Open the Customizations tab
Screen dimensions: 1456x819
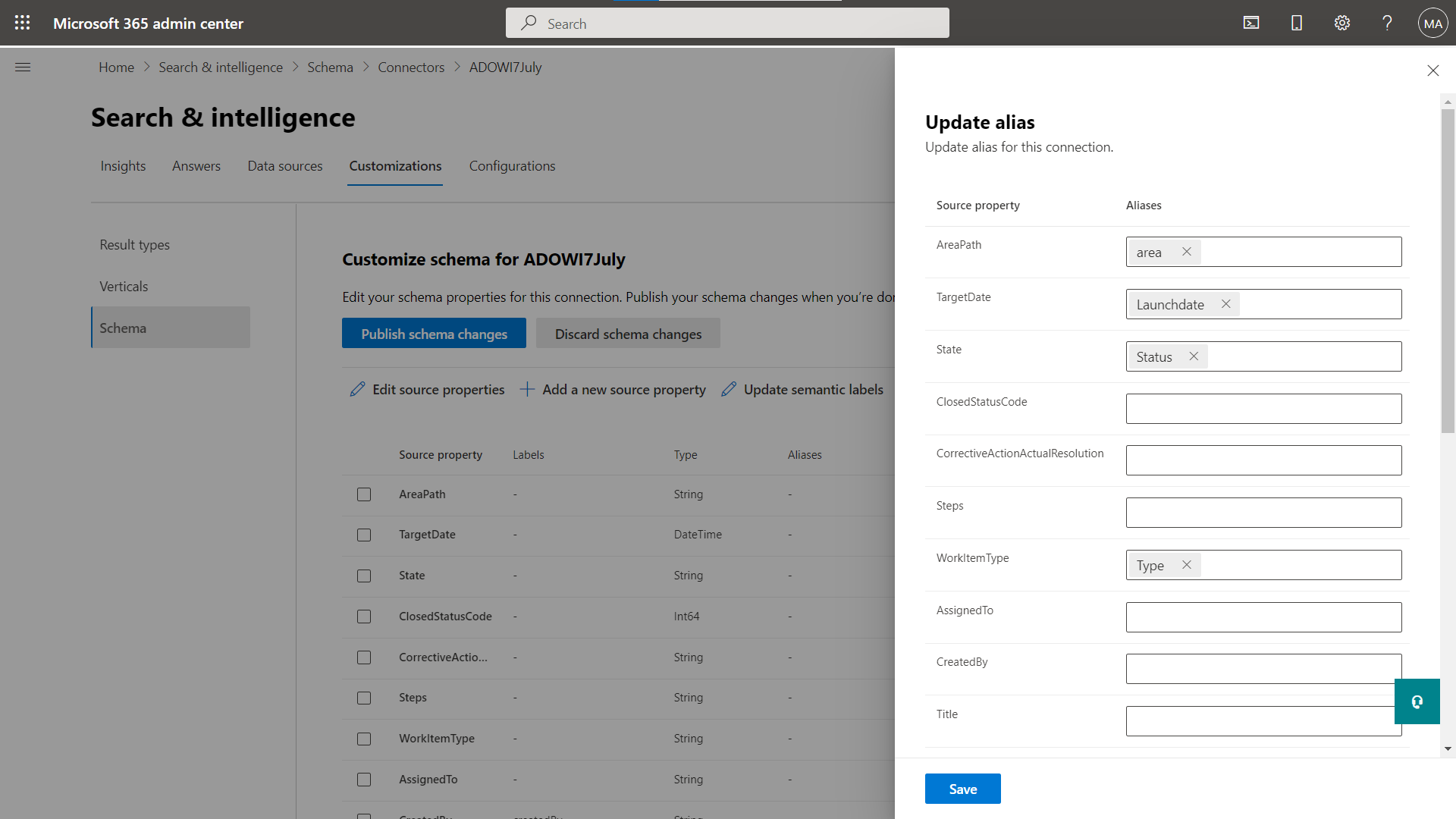395,165
